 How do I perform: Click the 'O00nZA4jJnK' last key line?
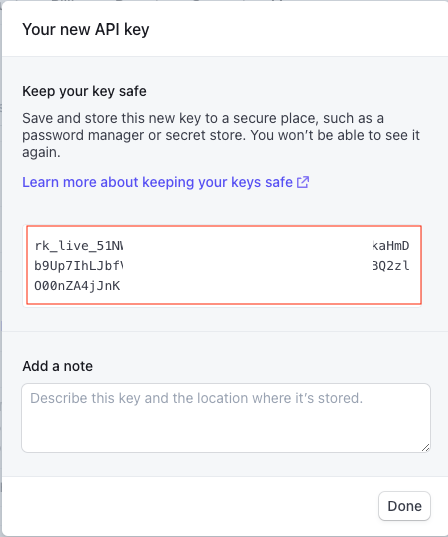[77, 286]
